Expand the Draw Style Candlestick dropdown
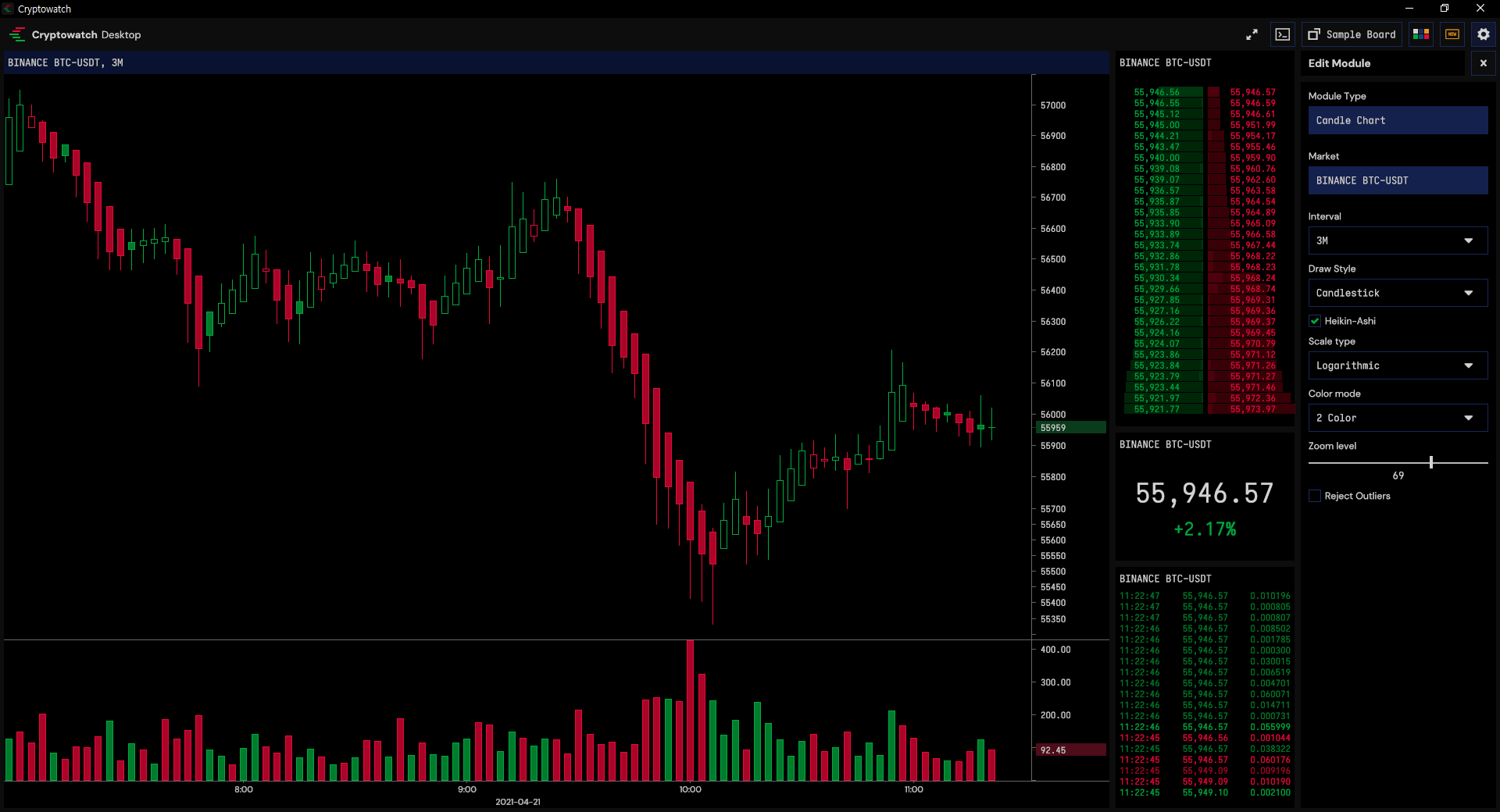This screenshot has height=812, width=1500. point(1398,293)
